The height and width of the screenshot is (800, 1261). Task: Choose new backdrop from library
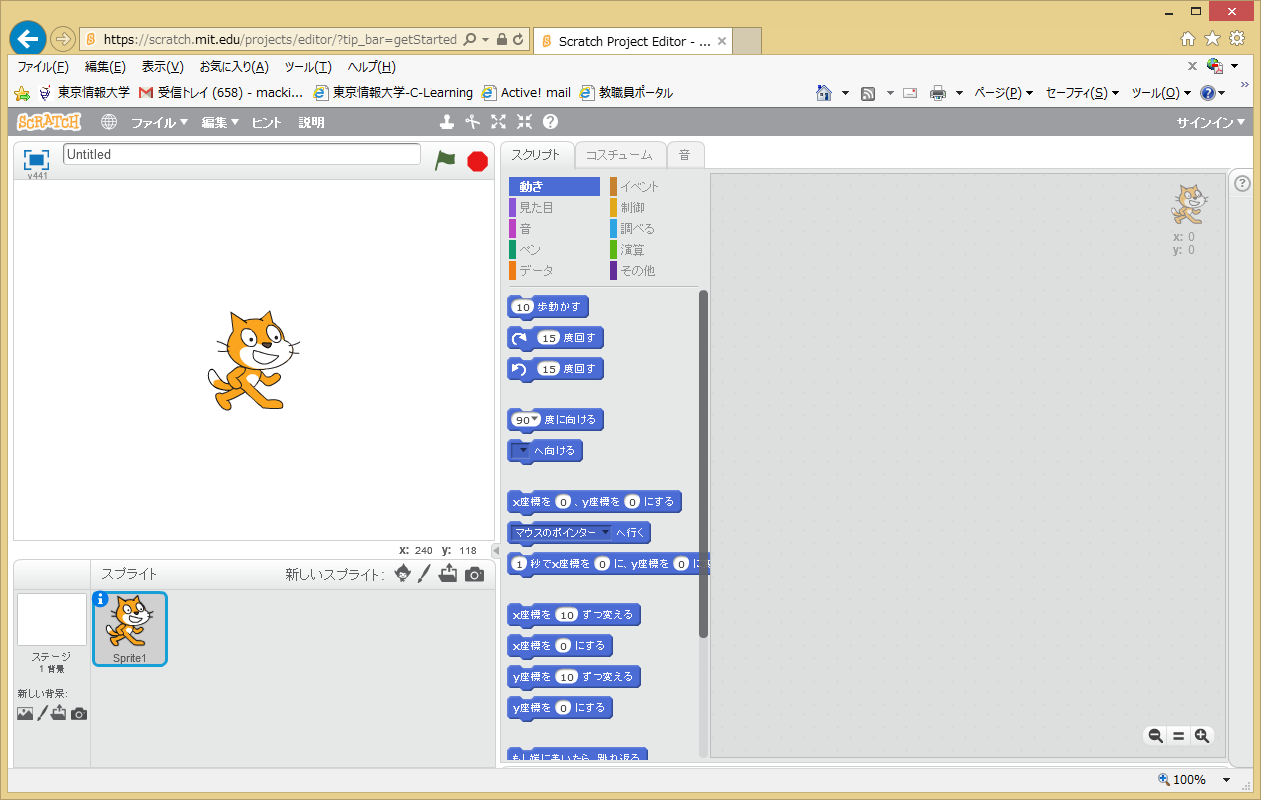click(25, 713)
